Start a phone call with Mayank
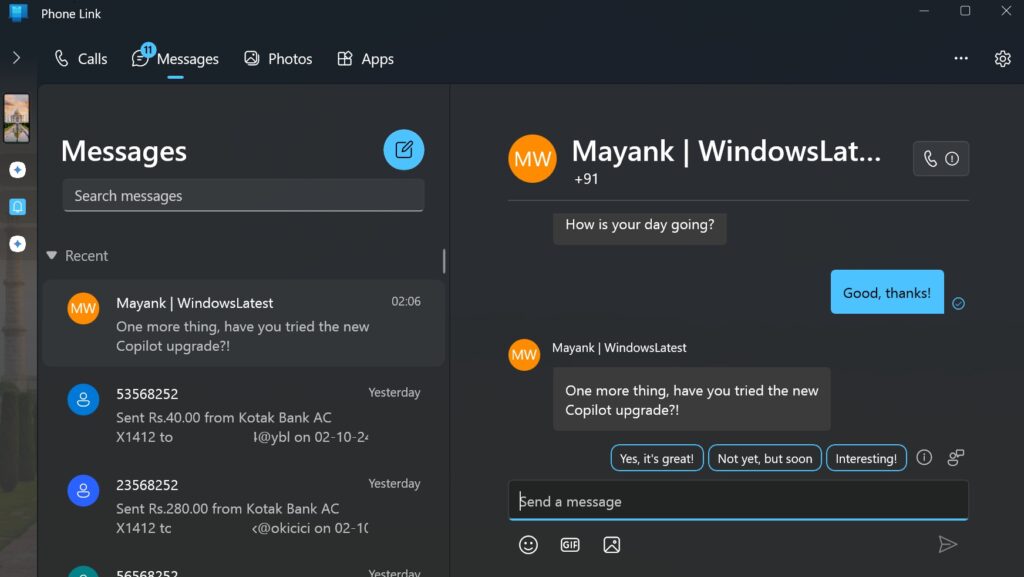Screen dimensions: 1024x577 929,158
